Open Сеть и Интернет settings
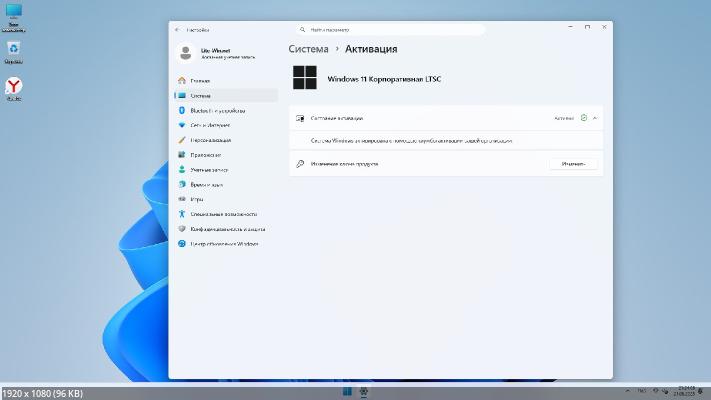The height and width of the screenshot is (400, 711). point(210,125)
